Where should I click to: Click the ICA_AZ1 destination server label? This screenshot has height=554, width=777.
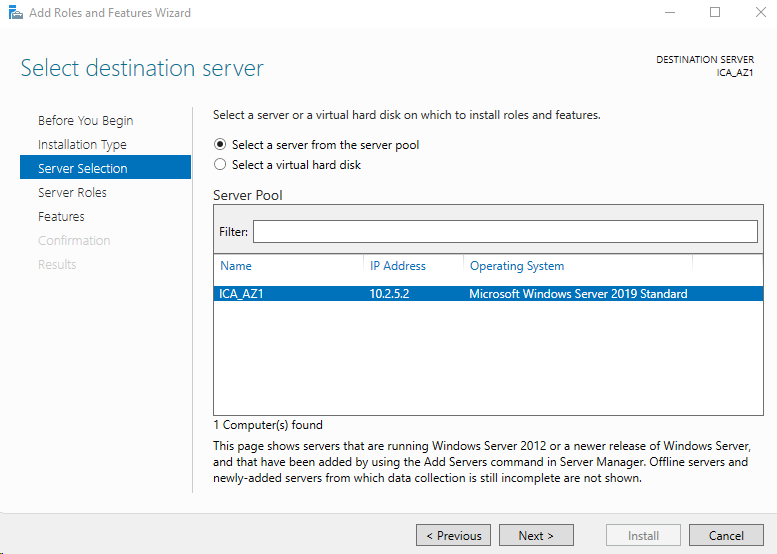coord(734,73)
